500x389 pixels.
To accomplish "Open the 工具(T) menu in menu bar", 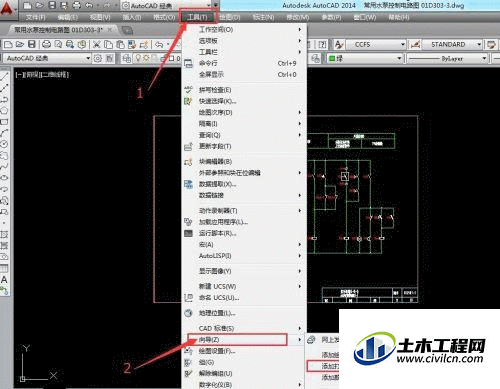I will pos(198,17).
